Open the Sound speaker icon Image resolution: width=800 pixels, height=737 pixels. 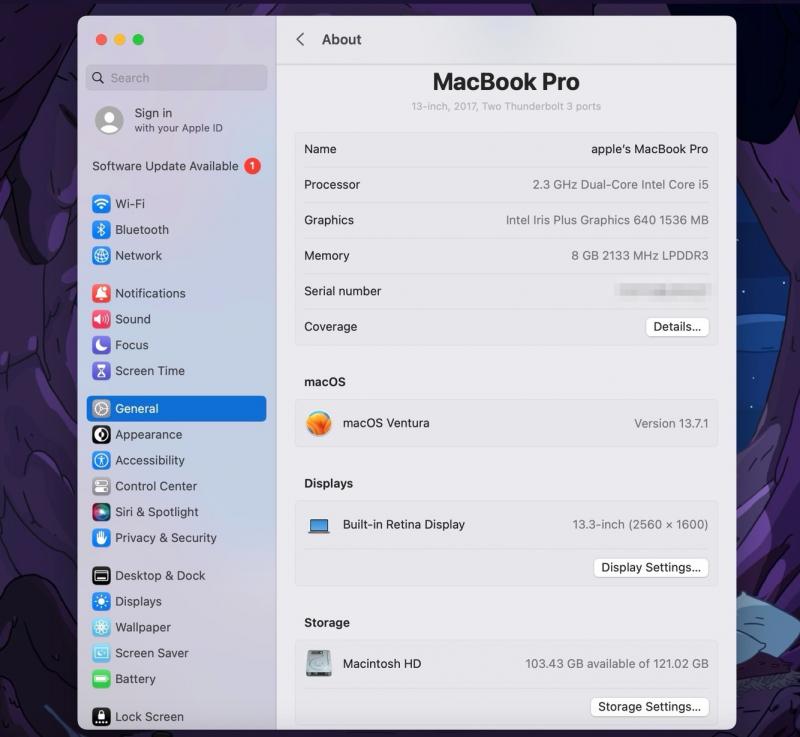click(x=101, y=319)
